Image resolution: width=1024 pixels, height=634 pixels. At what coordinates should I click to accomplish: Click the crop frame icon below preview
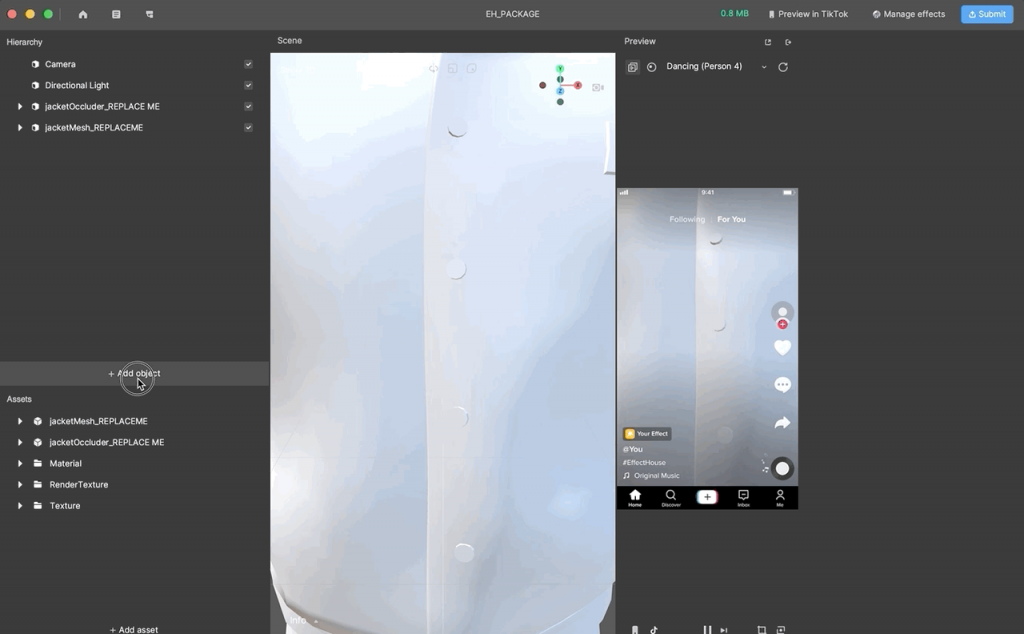point(761,629)
